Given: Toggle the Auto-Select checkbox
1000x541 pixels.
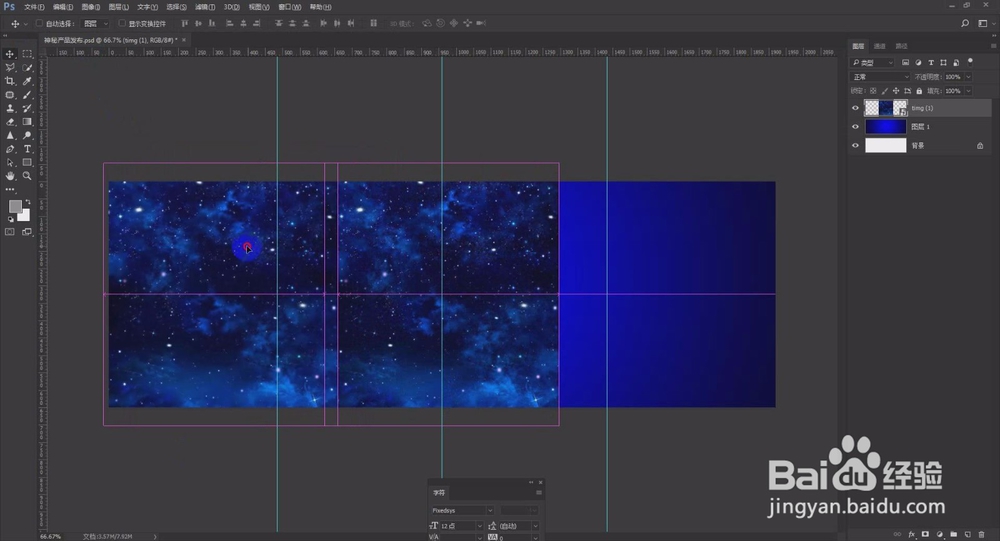Looking at the screenshot, I should point(40,24).
